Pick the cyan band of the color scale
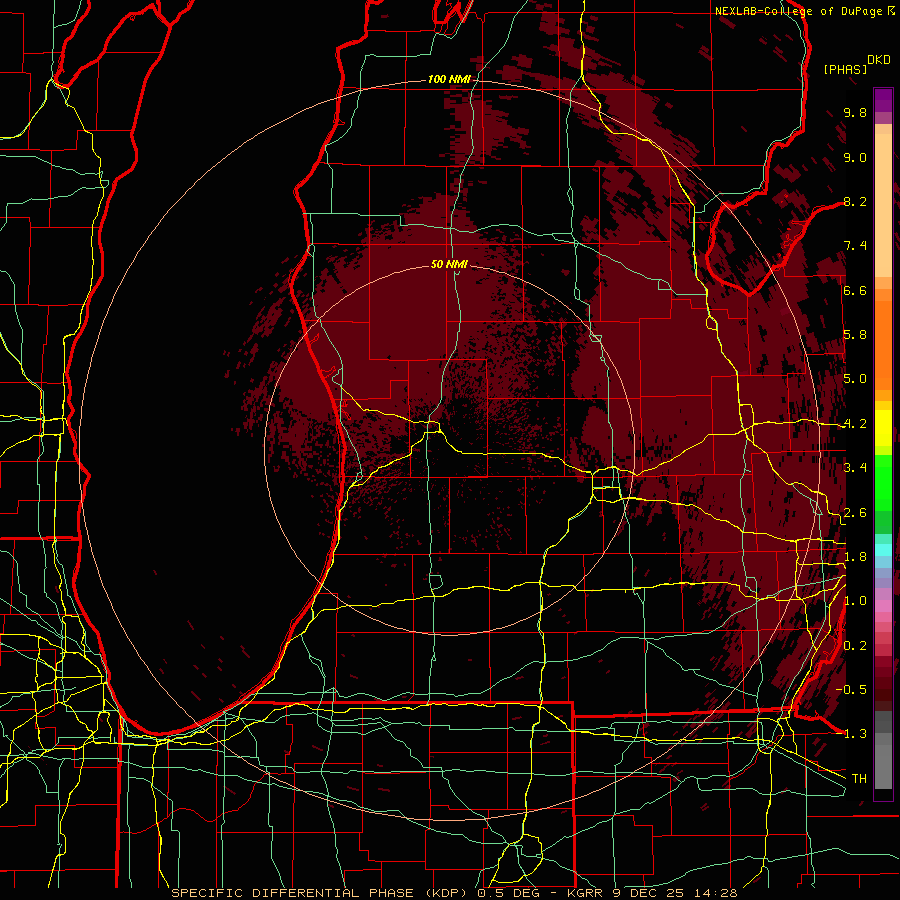The width and height of the screenshot is (900, 900). (883, 550)
